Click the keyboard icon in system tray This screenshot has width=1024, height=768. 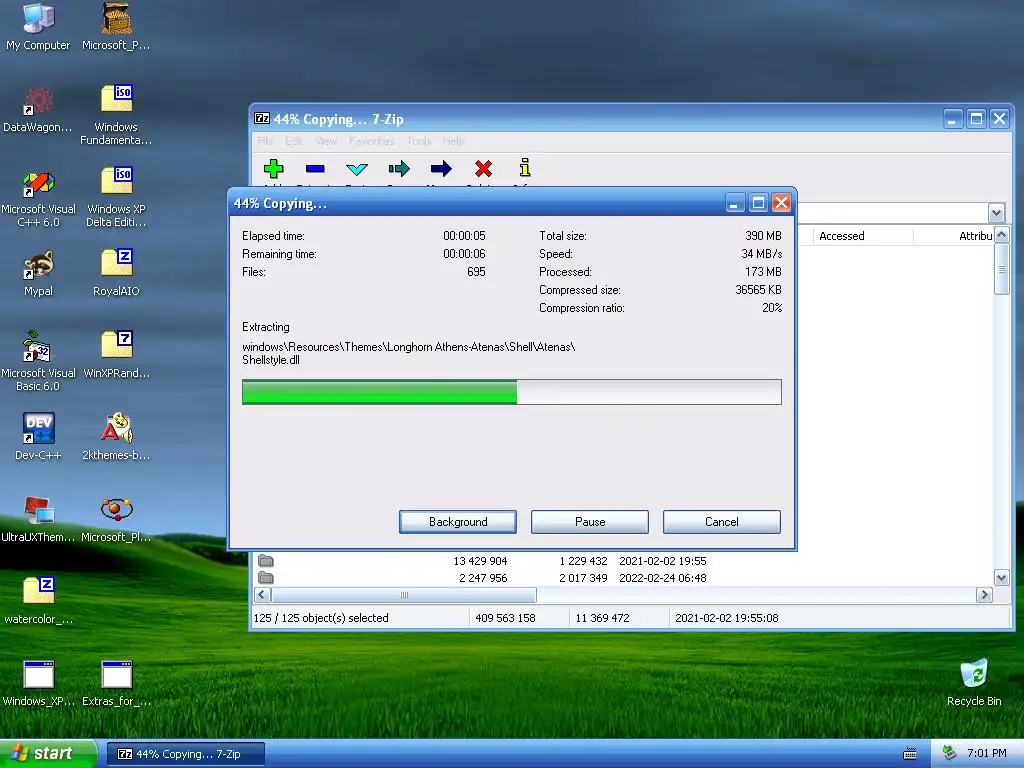click(x=910, y=754)
